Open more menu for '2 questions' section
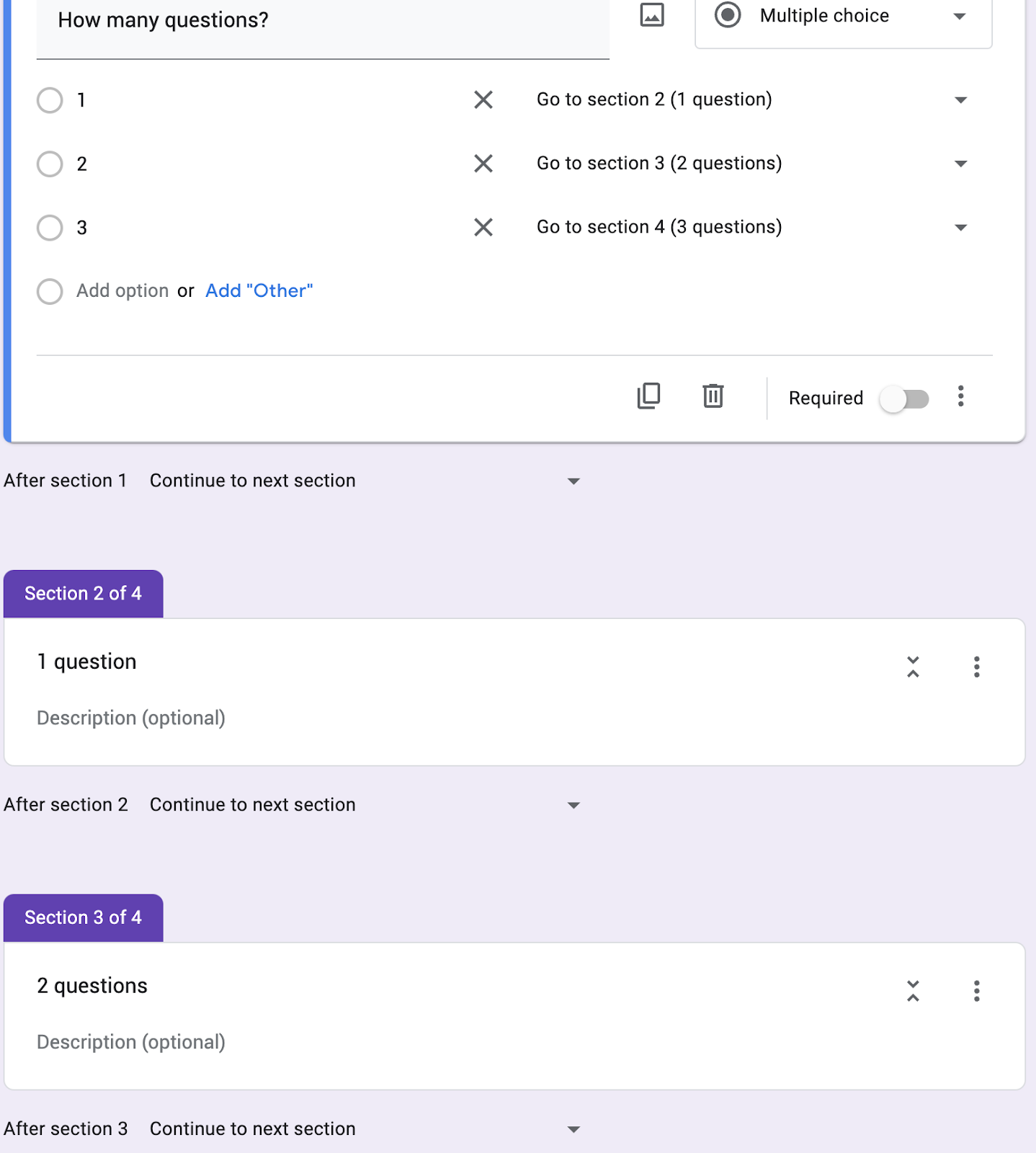 [x=977, y=991]
